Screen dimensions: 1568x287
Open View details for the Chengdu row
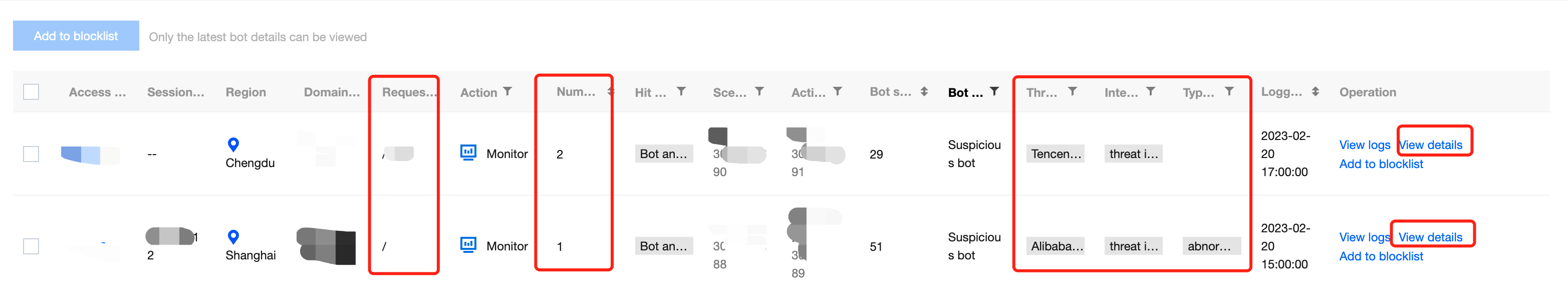1430,145
